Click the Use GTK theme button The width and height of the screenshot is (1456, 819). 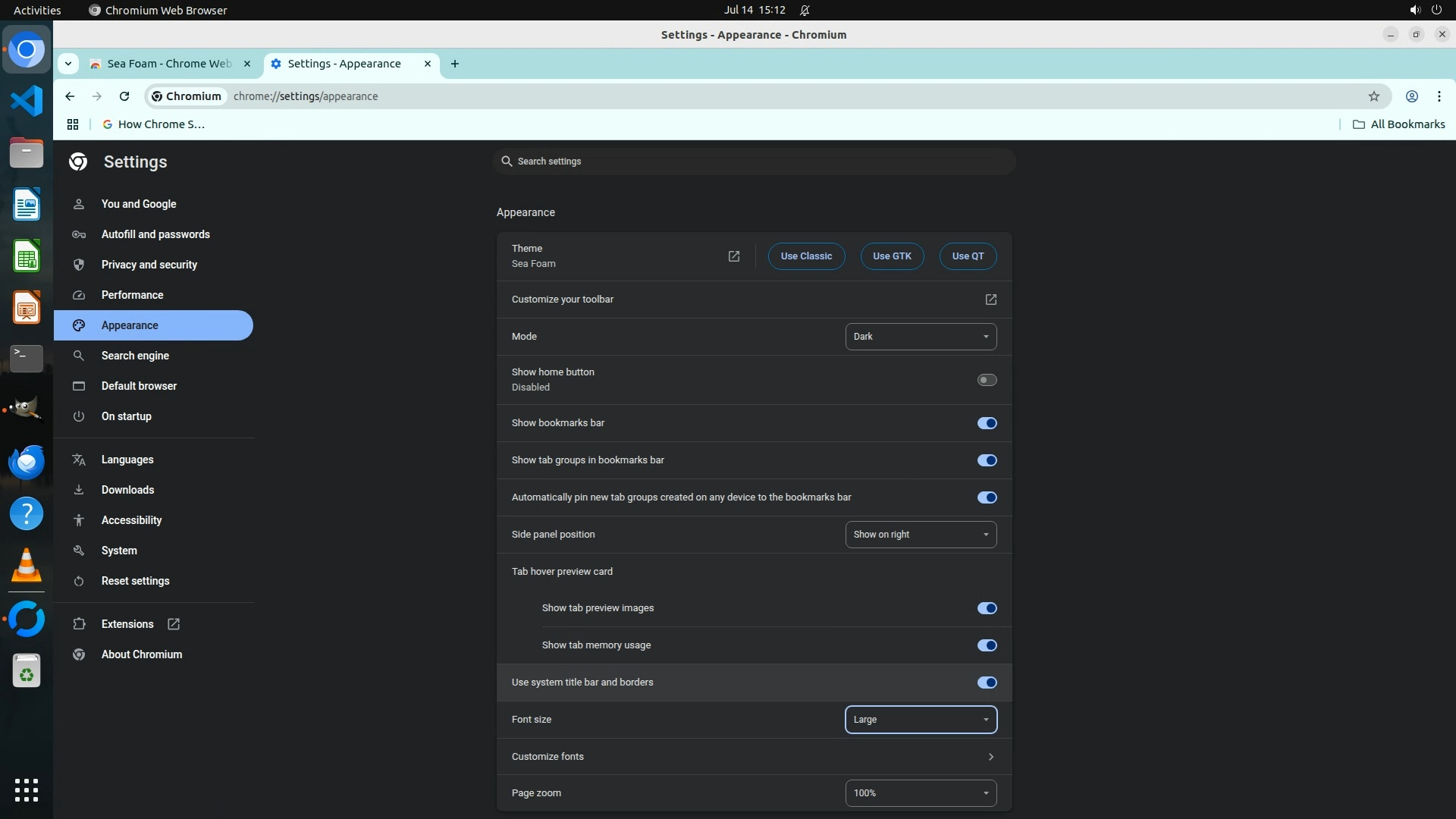891,256
